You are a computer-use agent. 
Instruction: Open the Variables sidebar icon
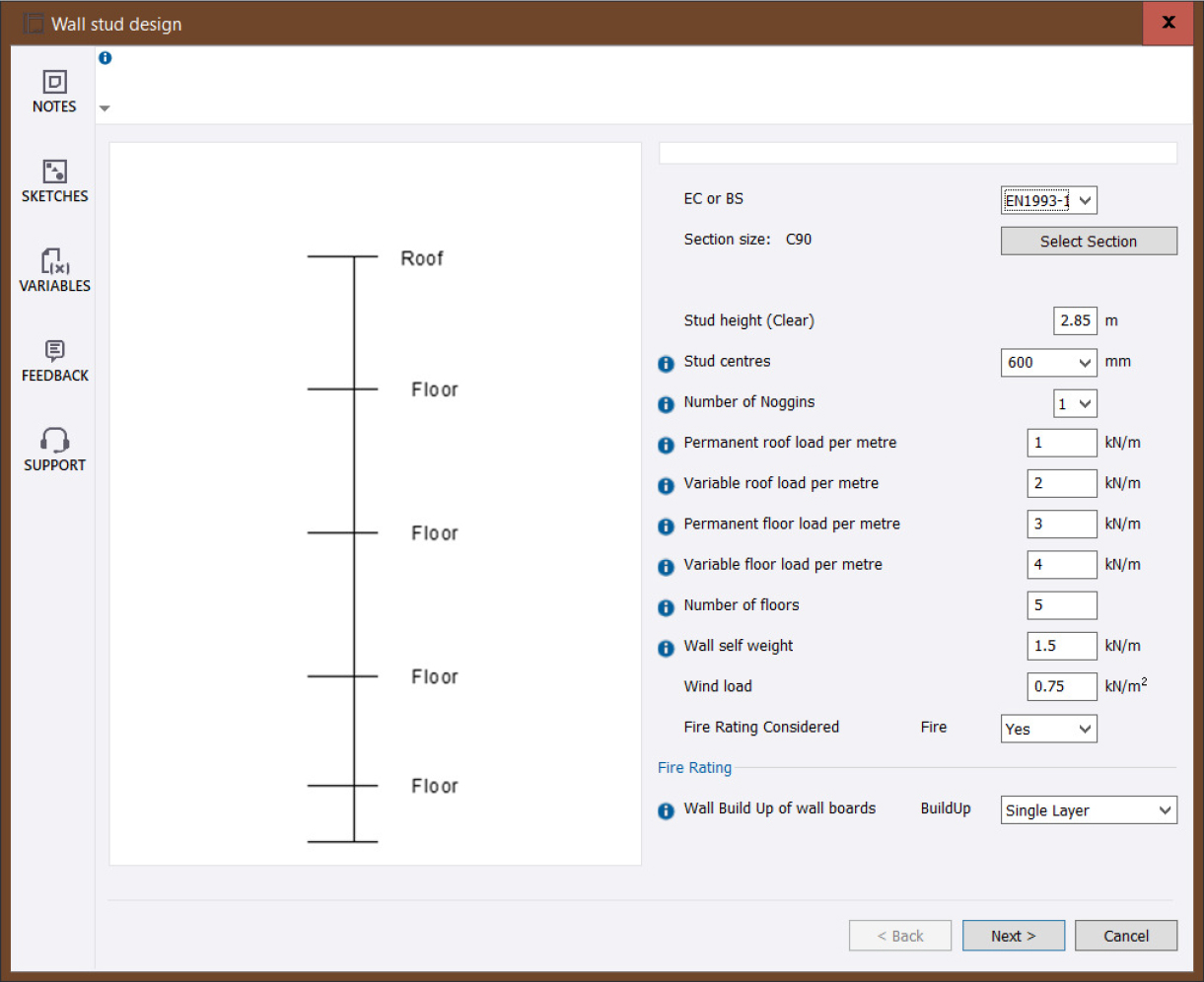[x=54, y=261]
